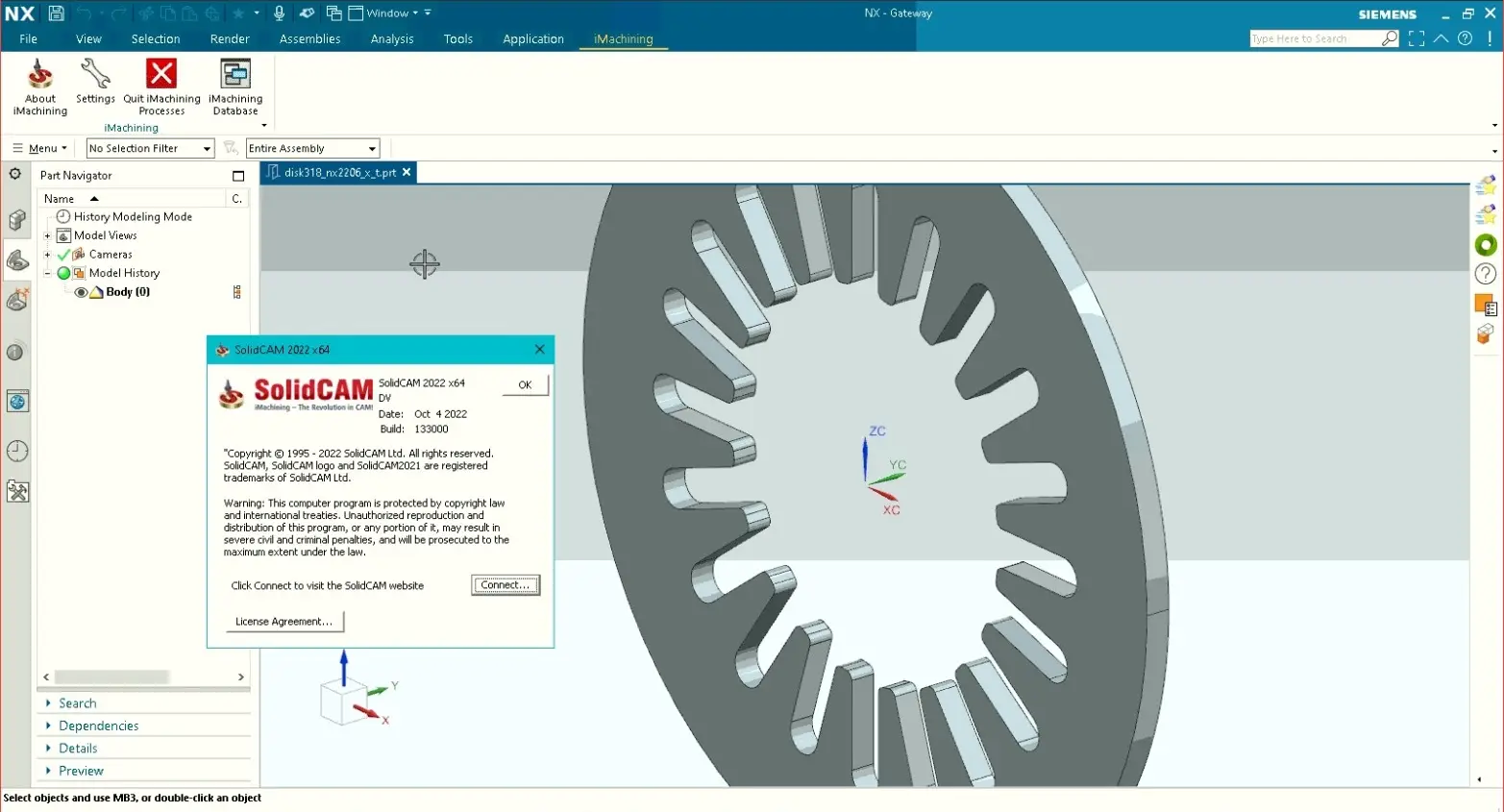Switch to the Render tab
The height and width of the screenshot is (812, 1504).
[230, 39]
